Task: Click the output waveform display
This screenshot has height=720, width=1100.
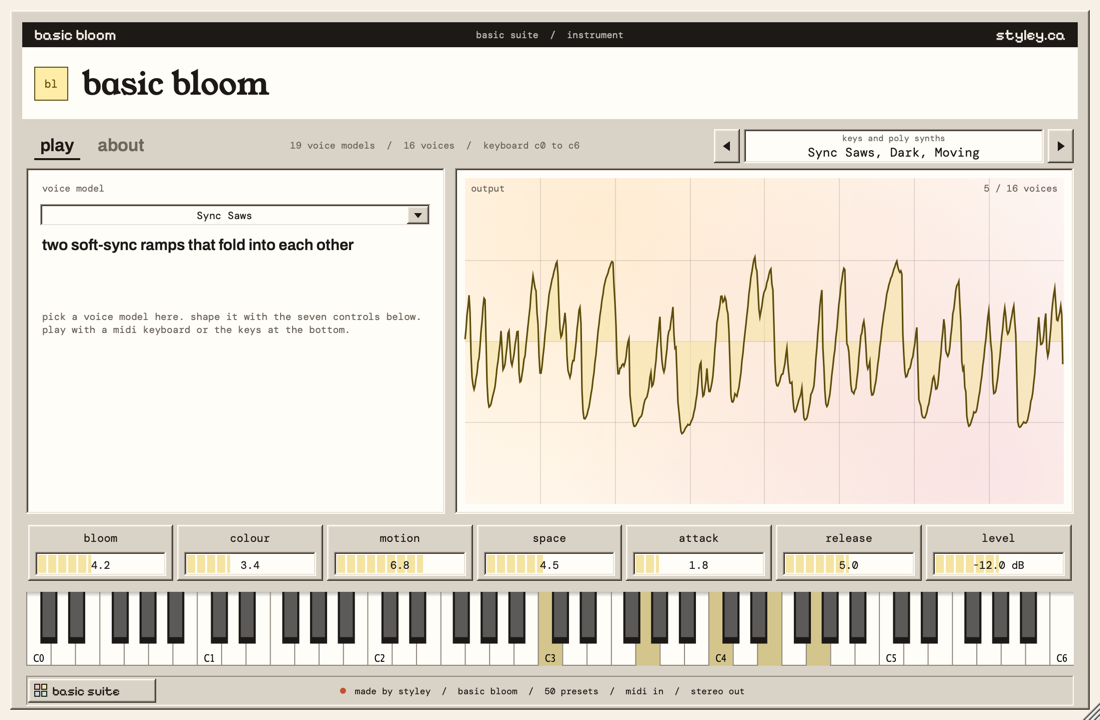Action: tap(764, 340)
